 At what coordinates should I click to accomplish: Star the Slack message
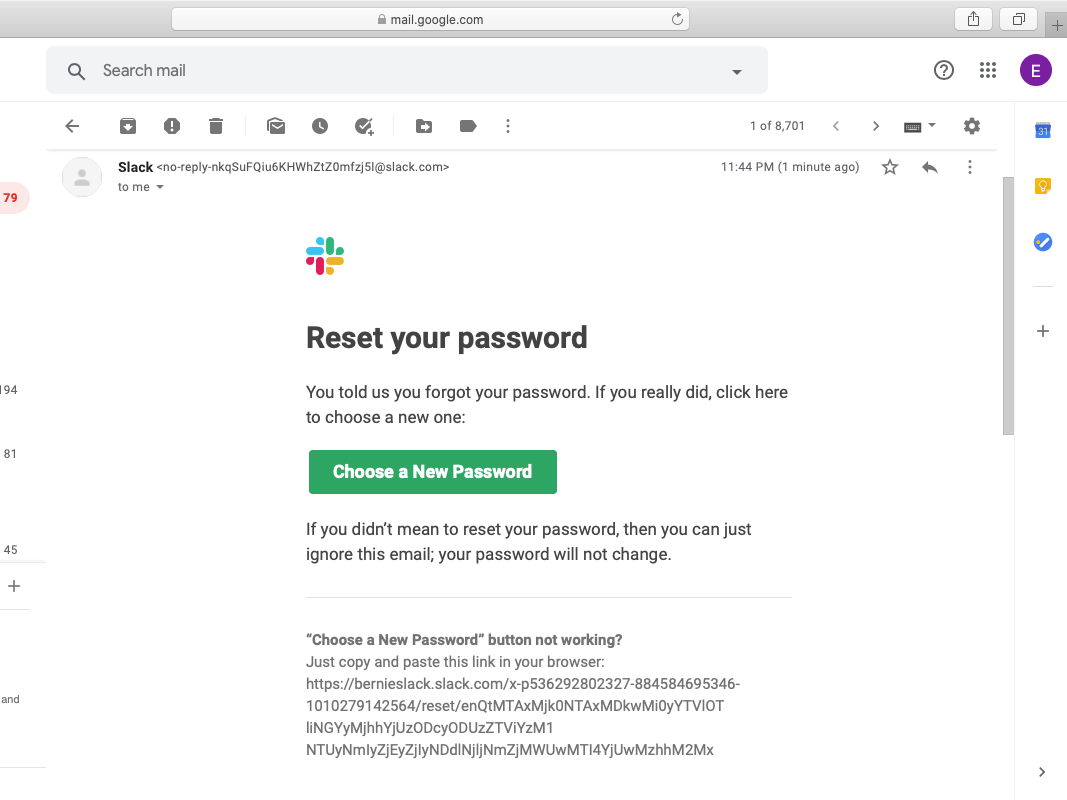click(889, 167)
